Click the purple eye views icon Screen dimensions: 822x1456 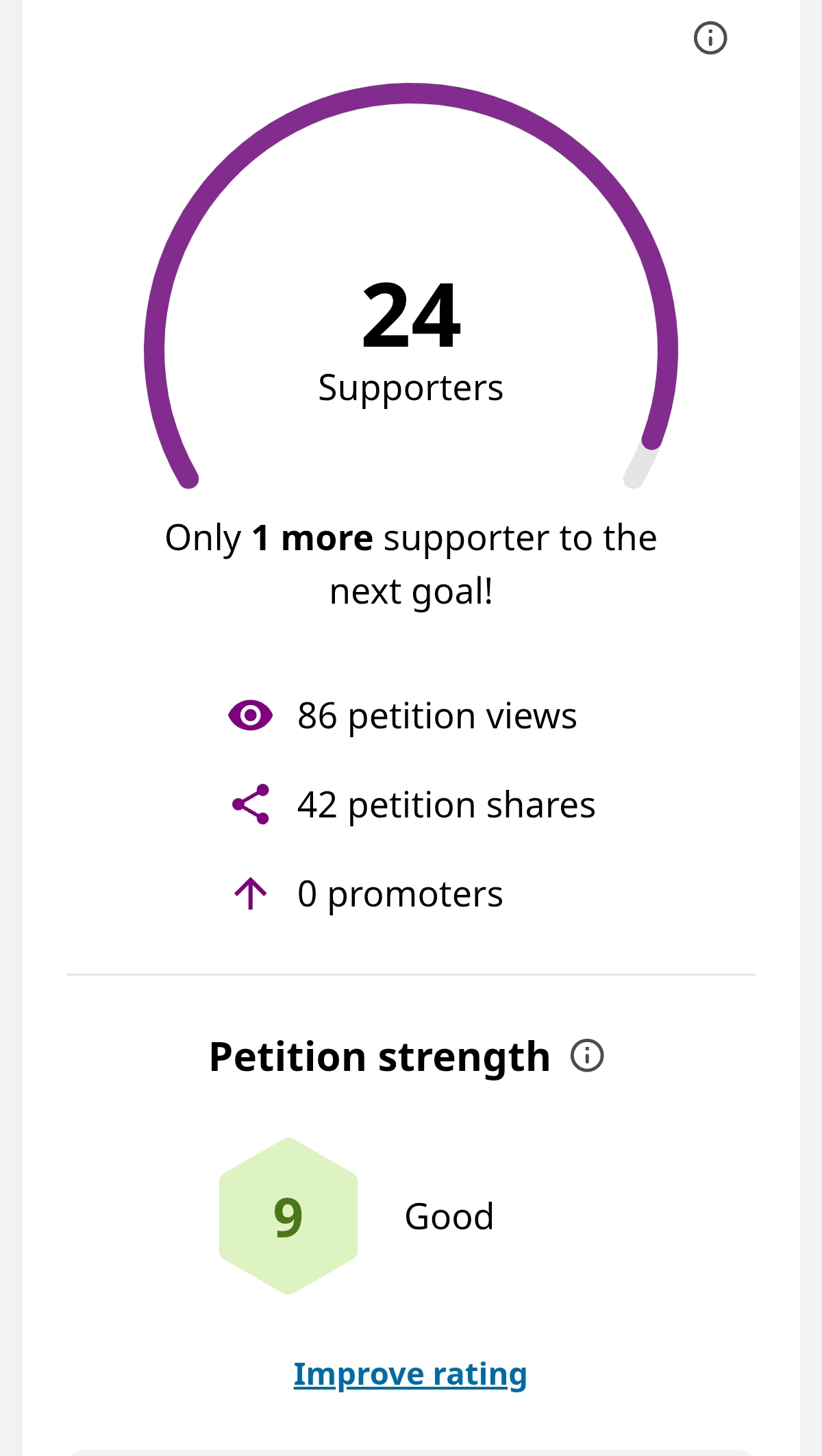coord(250,716)
